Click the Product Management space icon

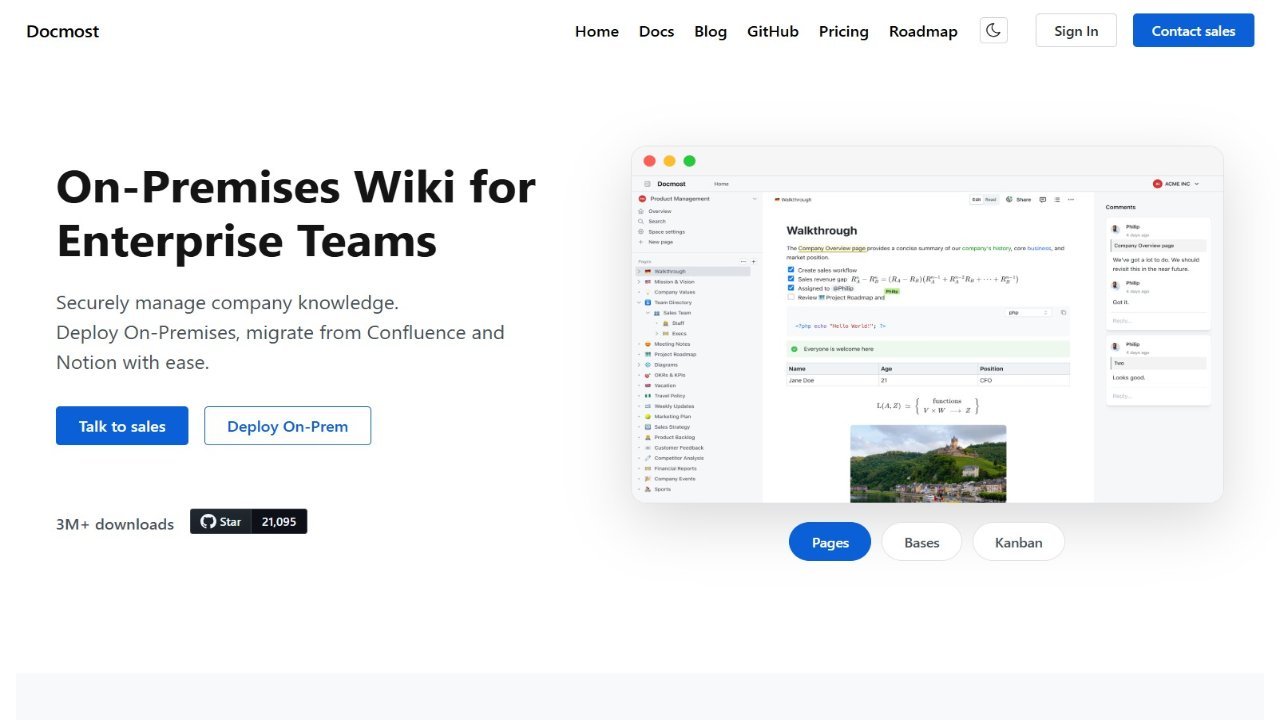(x=642, y=199)
